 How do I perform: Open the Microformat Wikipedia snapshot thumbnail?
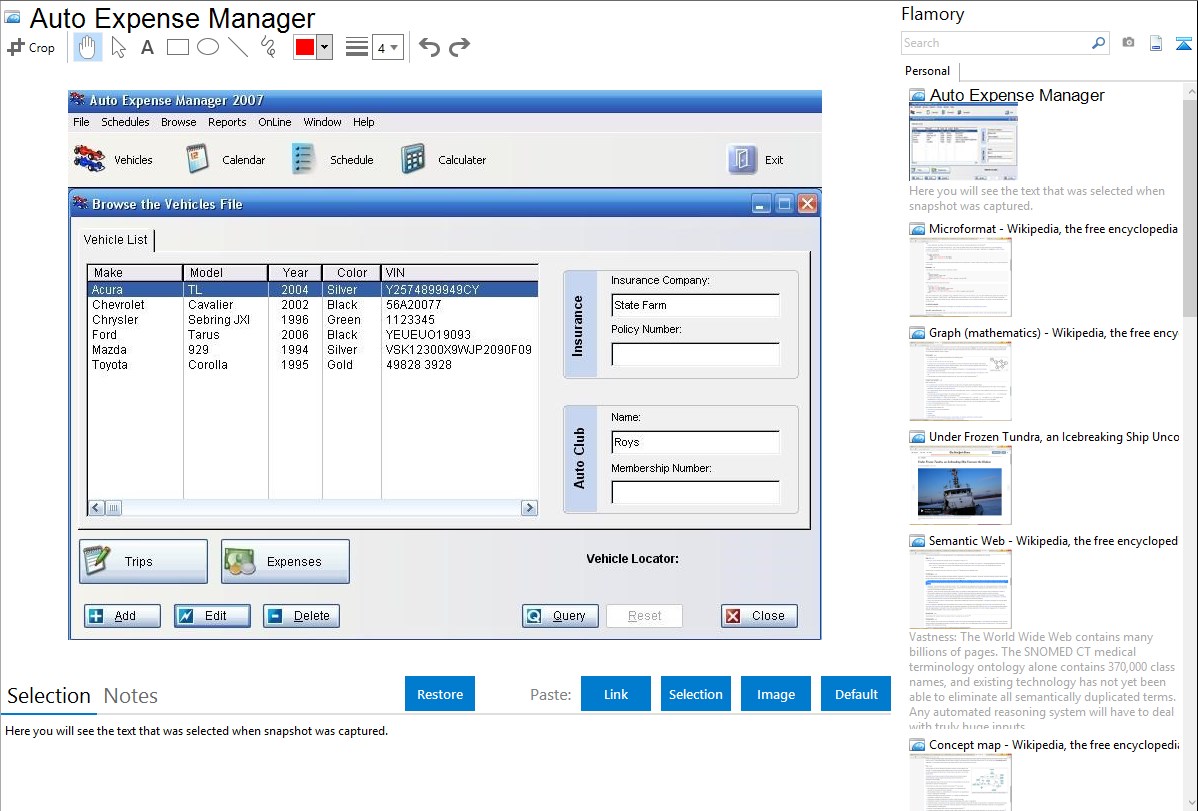(x=960, y=277)
